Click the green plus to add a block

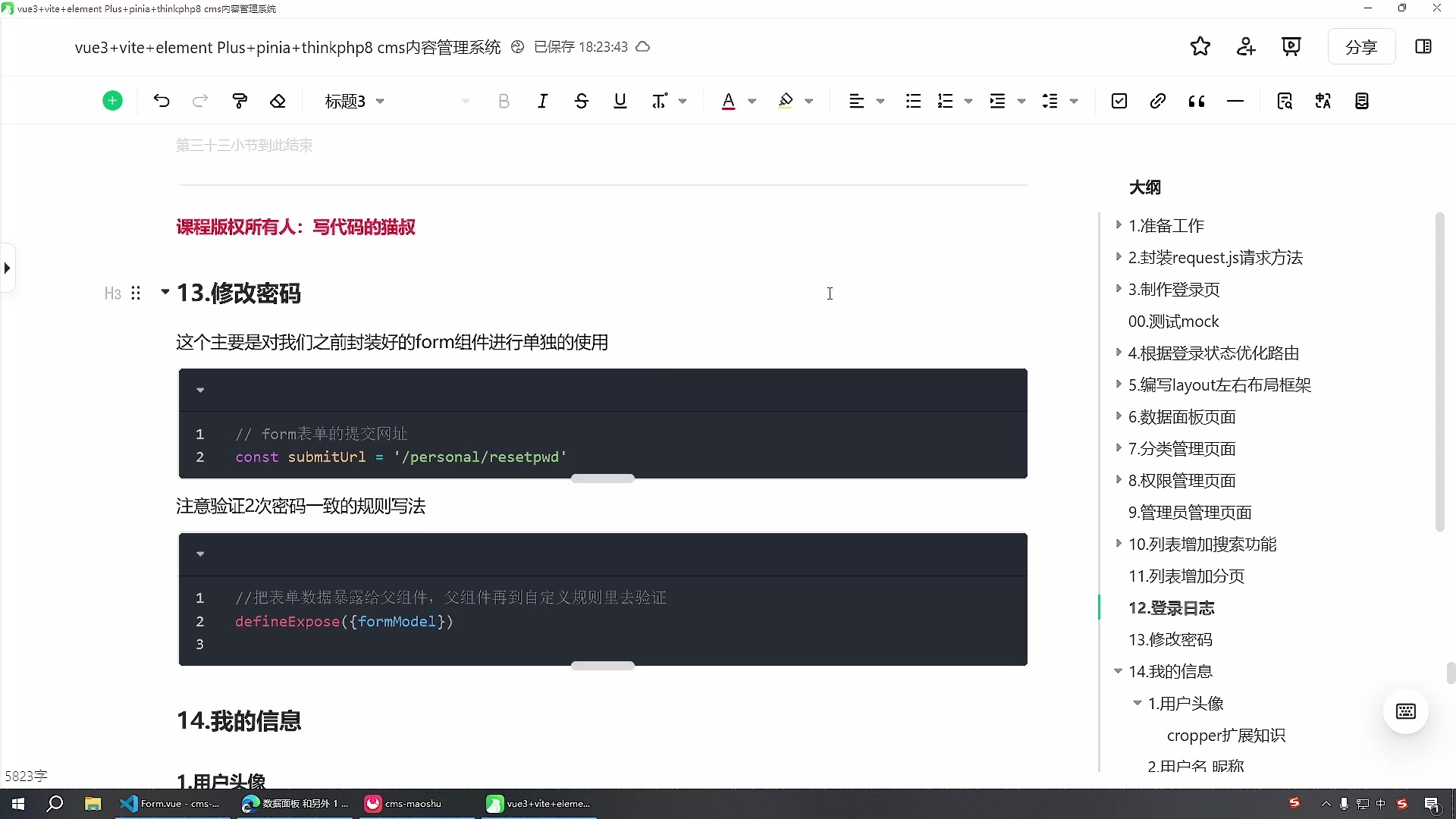(x=111, y=100)
